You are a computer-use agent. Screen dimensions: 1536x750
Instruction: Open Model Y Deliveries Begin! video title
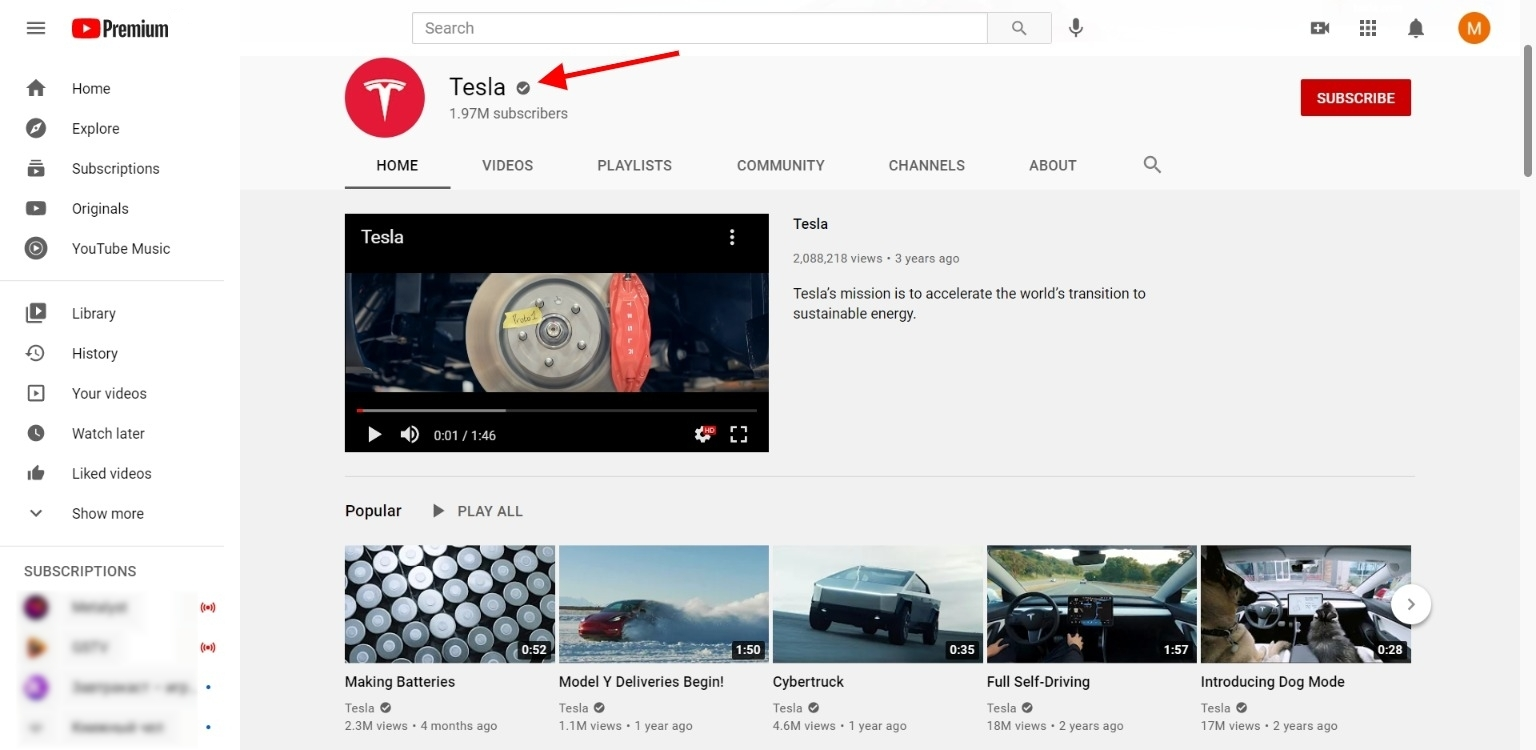coord(641,682)
